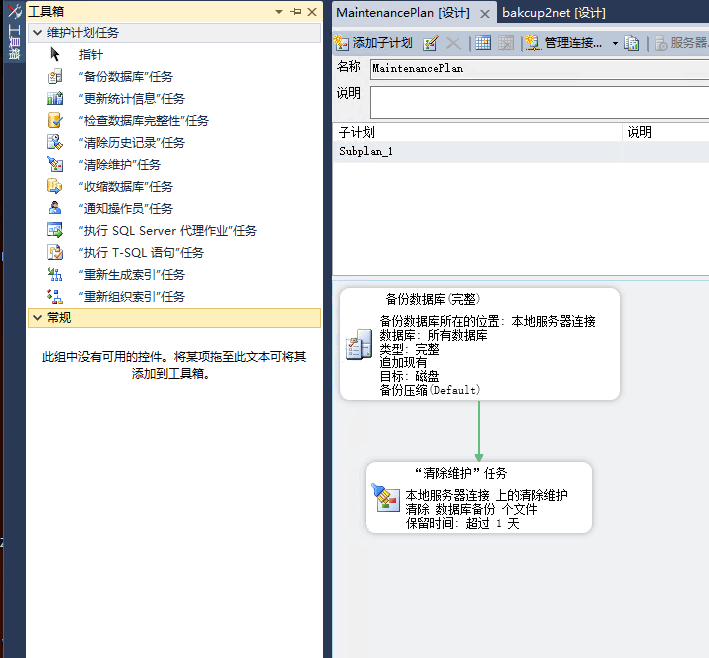Select the Back Up Database task icon in toolbox
Image resolution: width=709 pixels, height=658 pixels.
55,77
